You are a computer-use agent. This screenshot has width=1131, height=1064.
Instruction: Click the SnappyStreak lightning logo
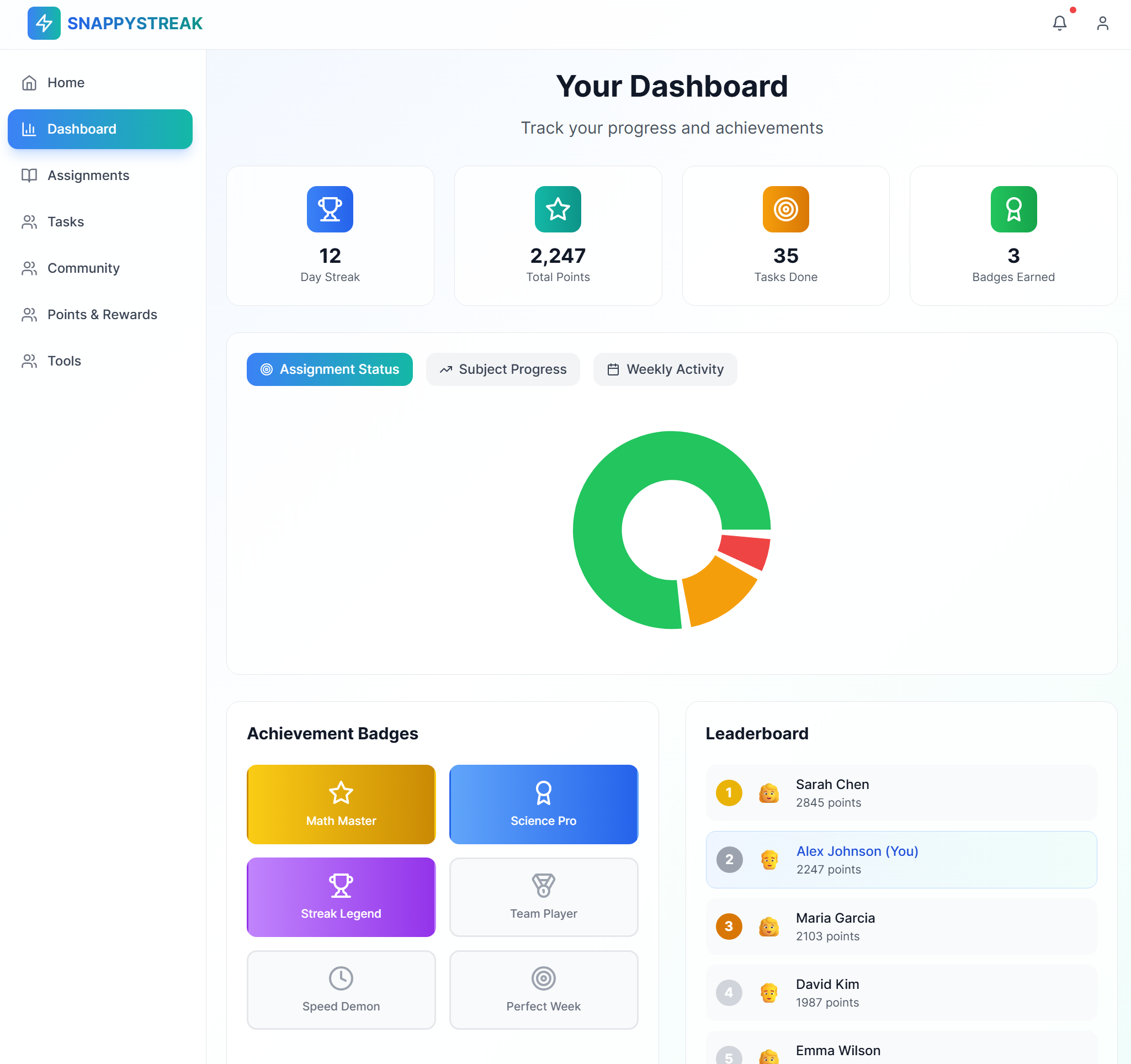(44, 23)
